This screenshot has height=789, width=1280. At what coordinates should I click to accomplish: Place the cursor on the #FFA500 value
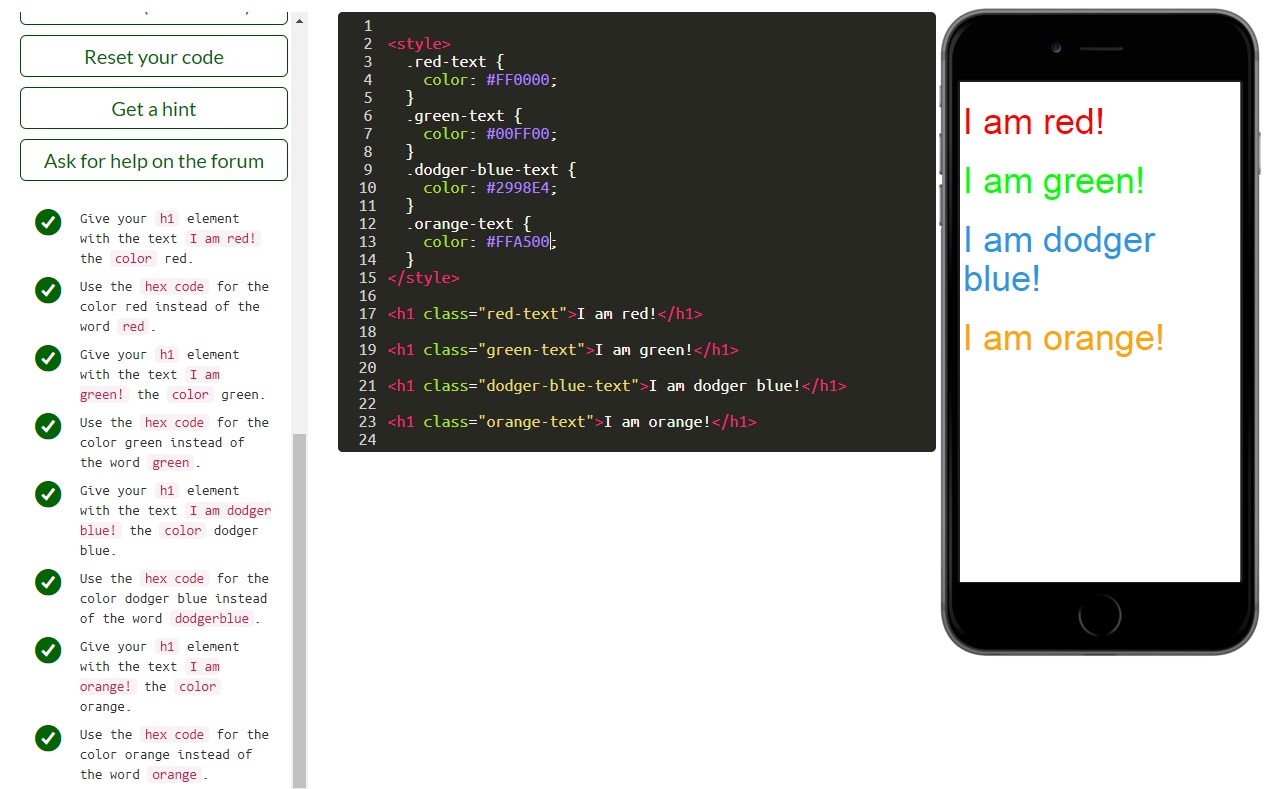517,241
